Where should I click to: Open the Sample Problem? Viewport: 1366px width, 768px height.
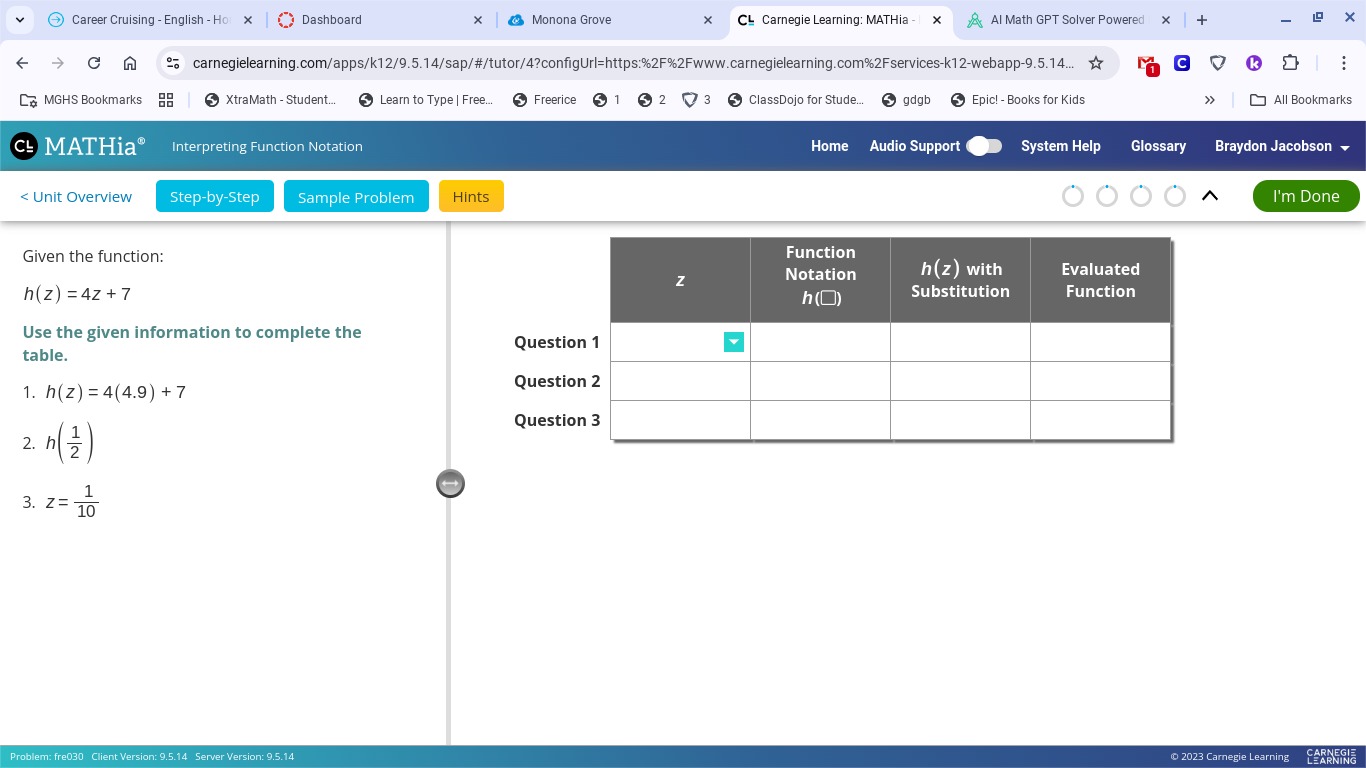click(356, 196)
